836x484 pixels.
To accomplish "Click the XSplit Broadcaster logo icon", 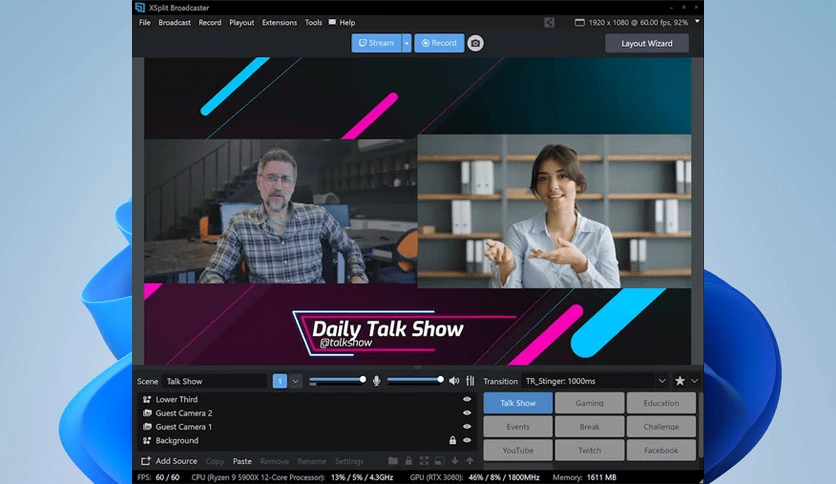I will [x=140, y=7].
